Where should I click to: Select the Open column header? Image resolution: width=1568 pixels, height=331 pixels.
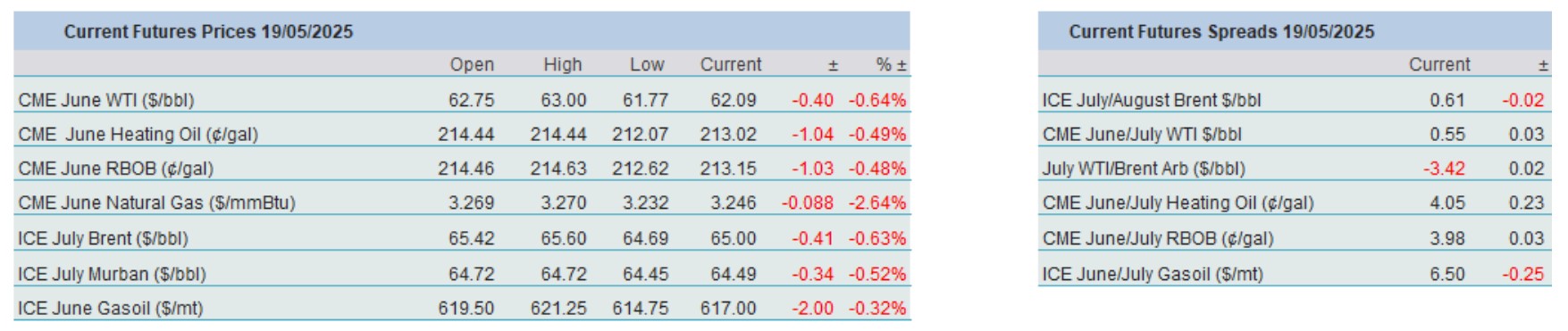coord(472,64)
